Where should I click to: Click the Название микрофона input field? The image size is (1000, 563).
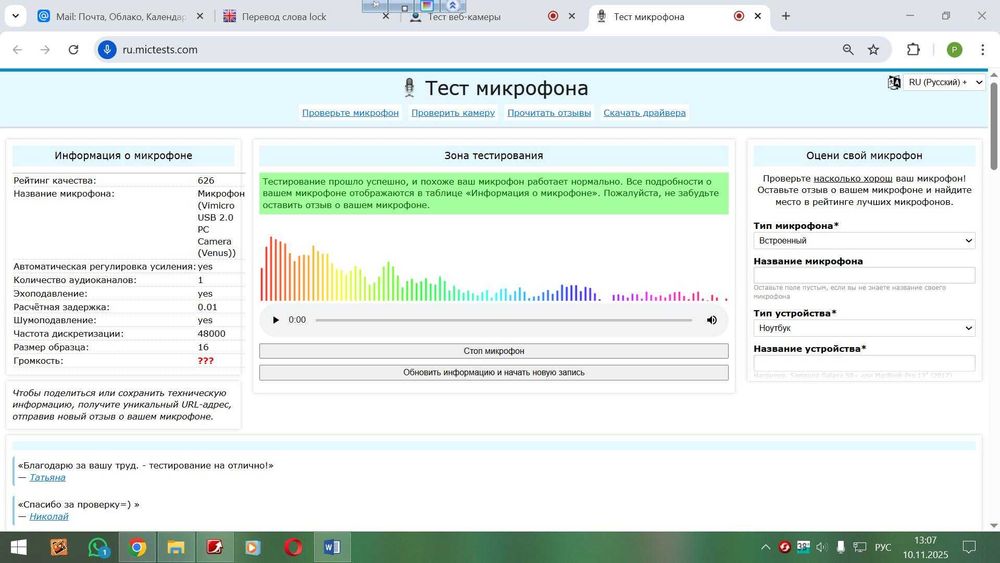(x=864, y=275)
